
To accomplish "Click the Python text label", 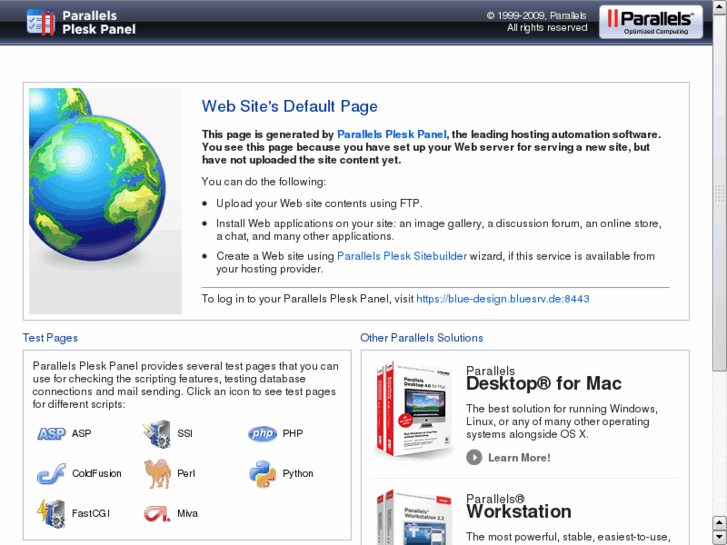I will (298, 474).
